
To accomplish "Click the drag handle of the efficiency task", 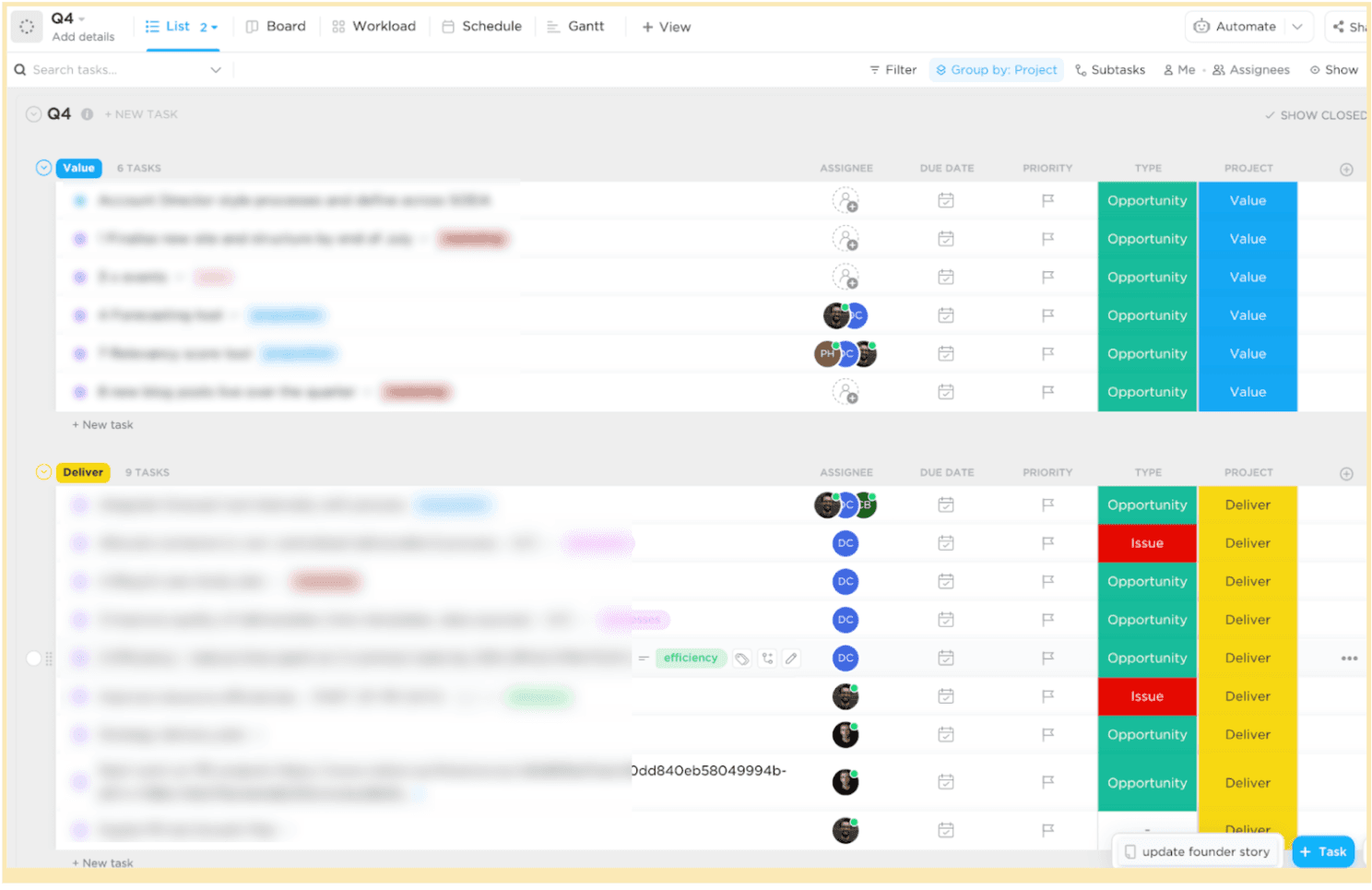I will click(x=49, y=659).
